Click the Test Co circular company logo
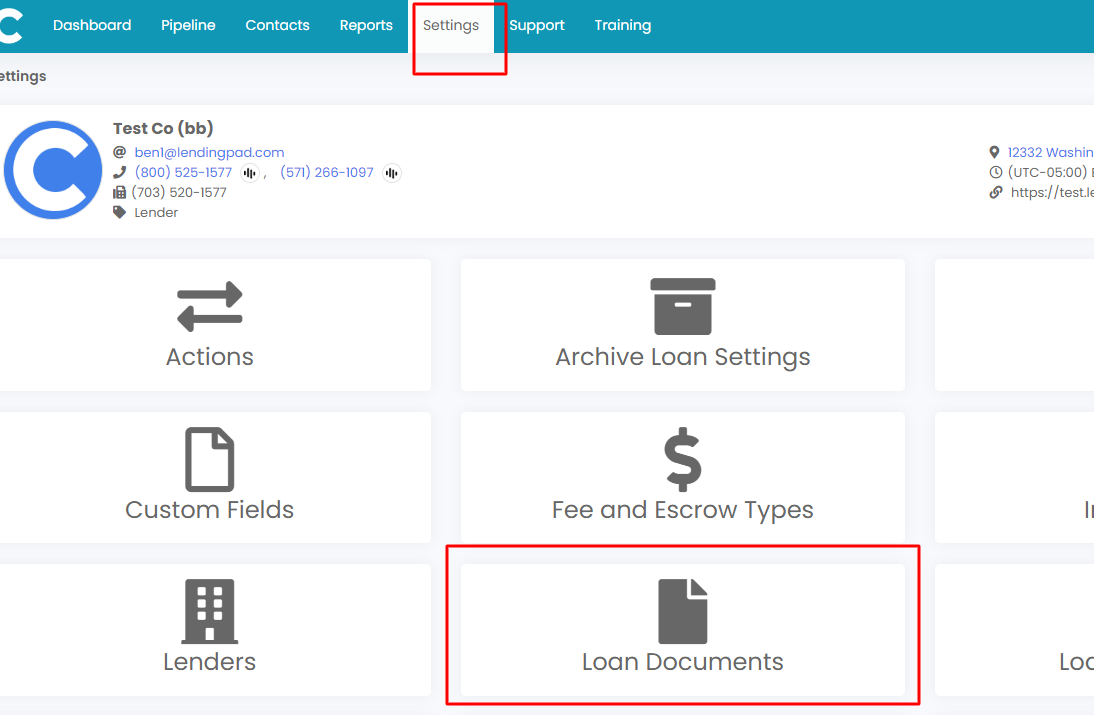Viewport: 1094px width, 715px height. 52,169
